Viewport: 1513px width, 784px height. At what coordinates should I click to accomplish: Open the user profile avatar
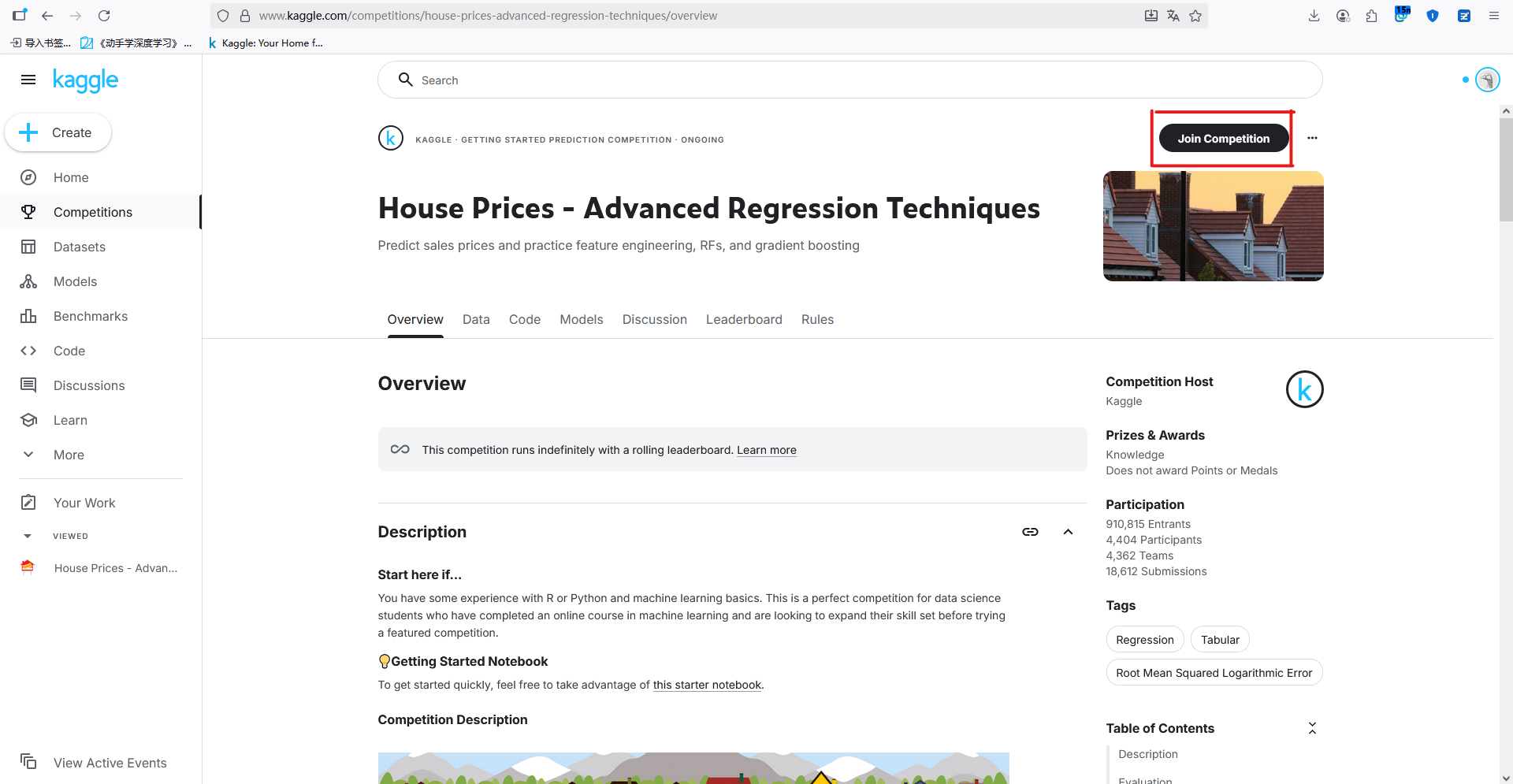click(x=1487, y=80)
